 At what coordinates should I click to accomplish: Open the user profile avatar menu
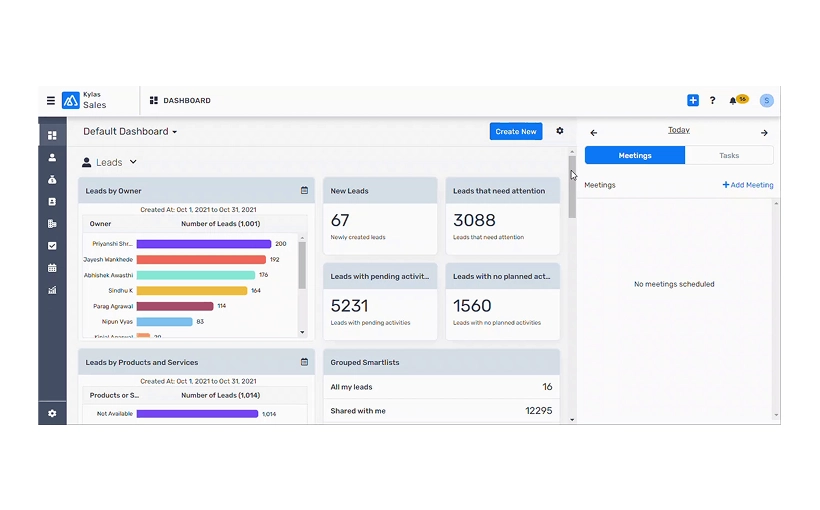click(766, 101)
